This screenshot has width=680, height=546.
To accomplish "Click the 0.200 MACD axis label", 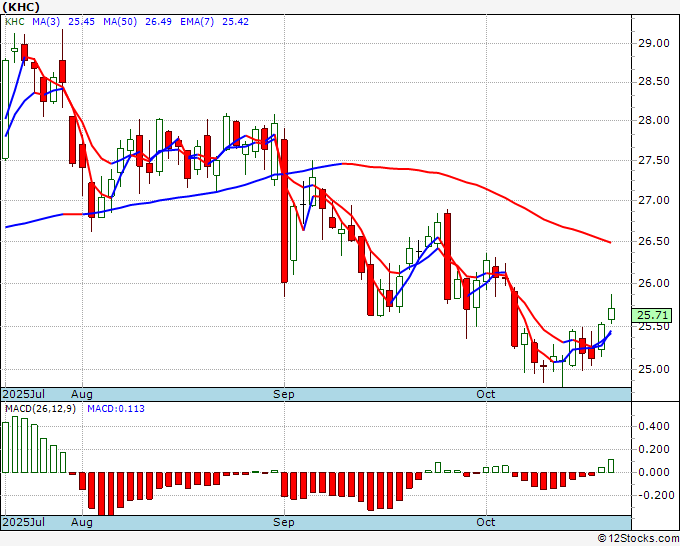I will tap(654, 449).
